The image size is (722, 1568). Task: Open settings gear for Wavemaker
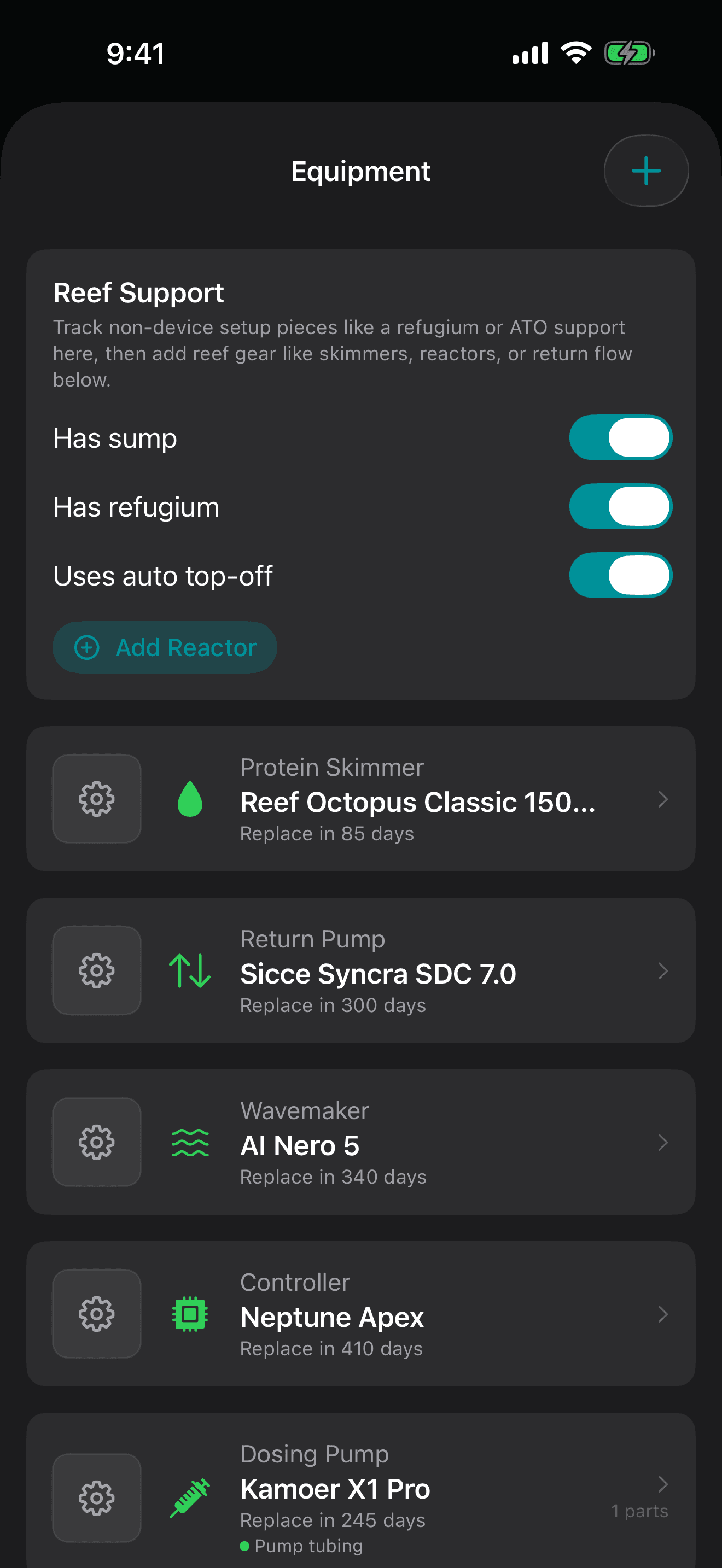tap(97, 1142)
